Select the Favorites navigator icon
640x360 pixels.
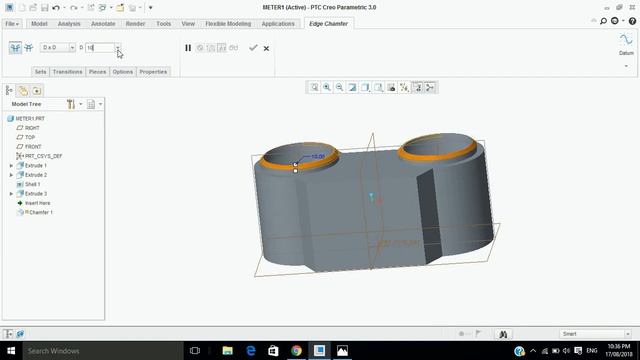tap(37, 91)
